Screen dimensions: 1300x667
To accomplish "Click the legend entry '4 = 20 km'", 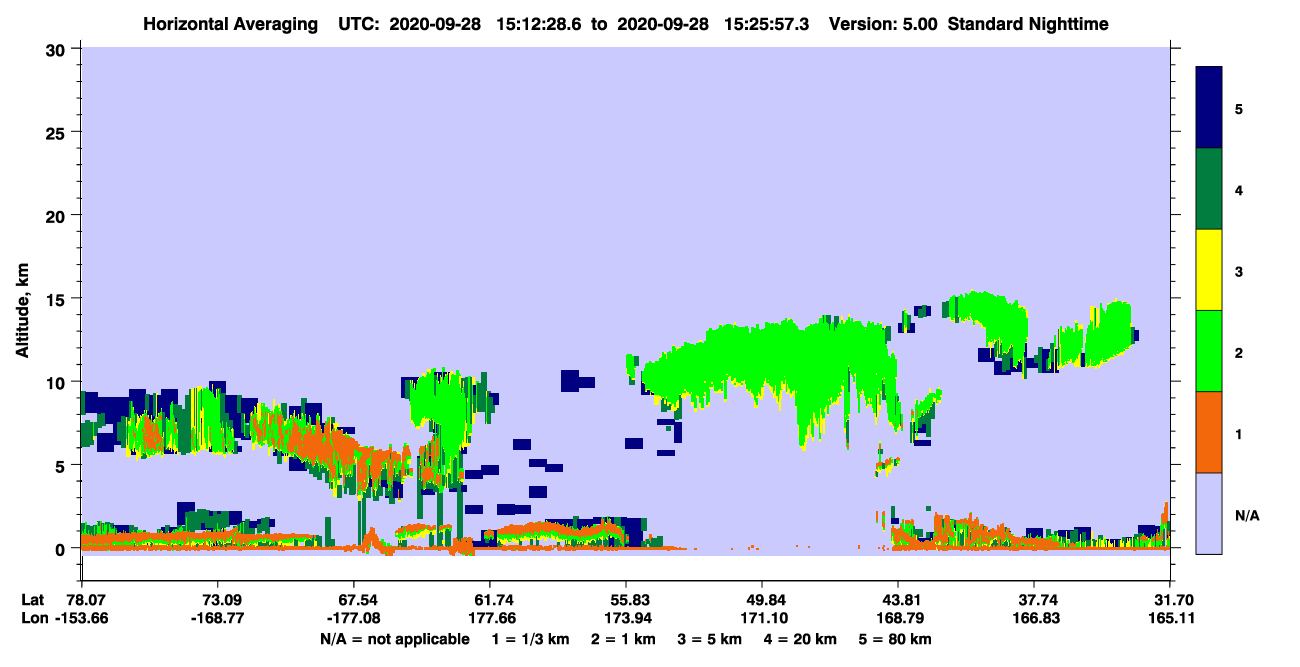I will click(x=803, y=639).
